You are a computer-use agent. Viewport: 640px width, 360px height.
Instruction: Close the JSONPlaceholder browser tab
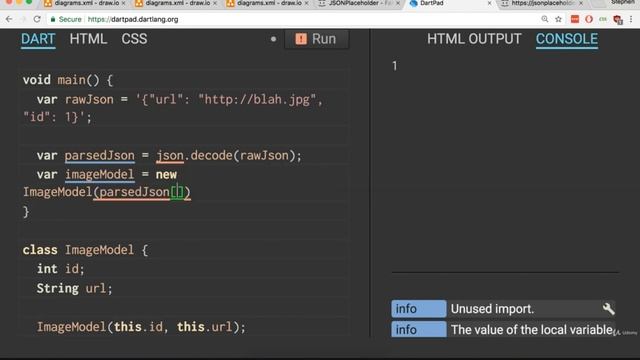pyautogui.click(x=398, y=3)
